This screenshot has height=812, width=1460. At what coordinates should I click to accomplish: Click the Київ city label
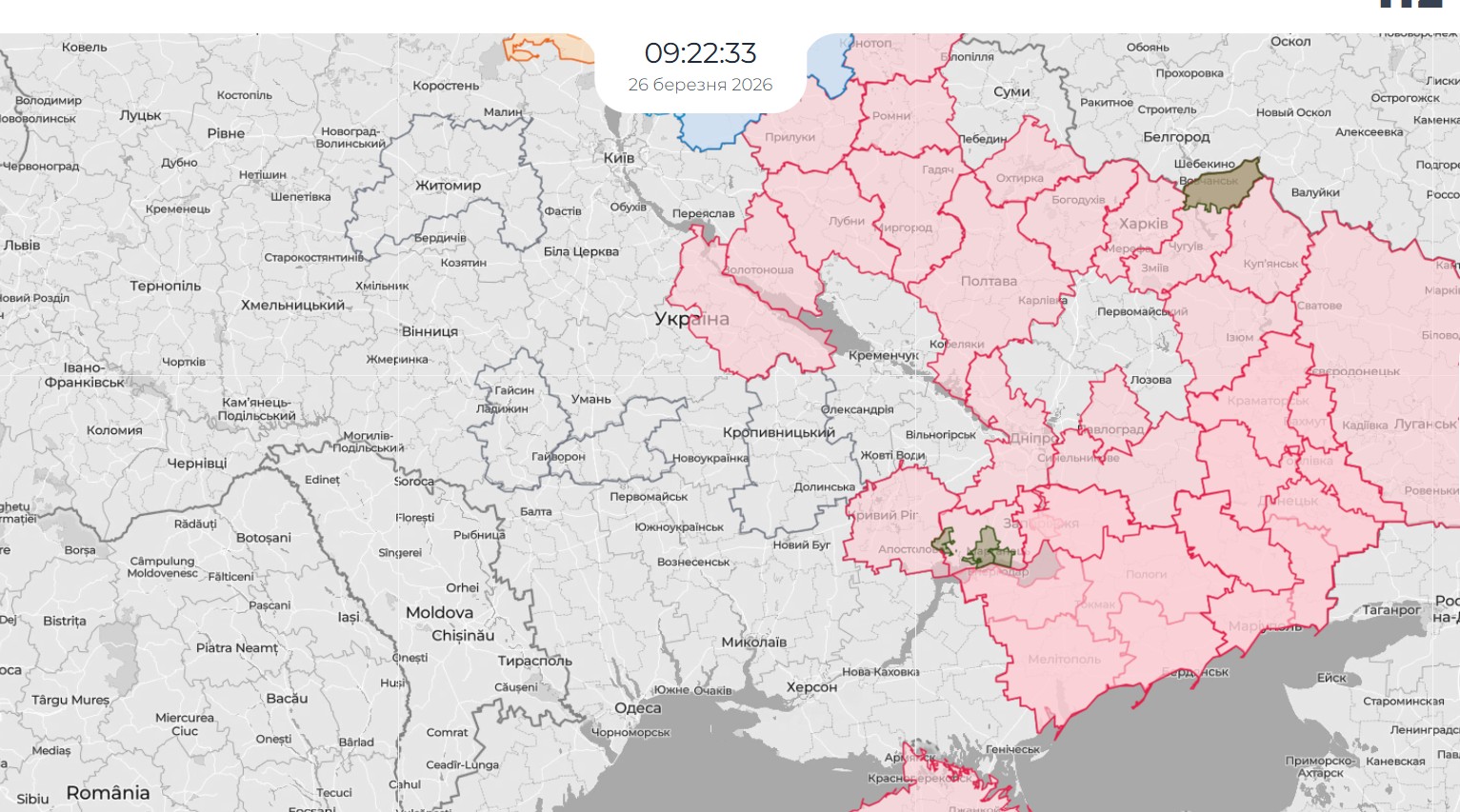tap(619, 157)
